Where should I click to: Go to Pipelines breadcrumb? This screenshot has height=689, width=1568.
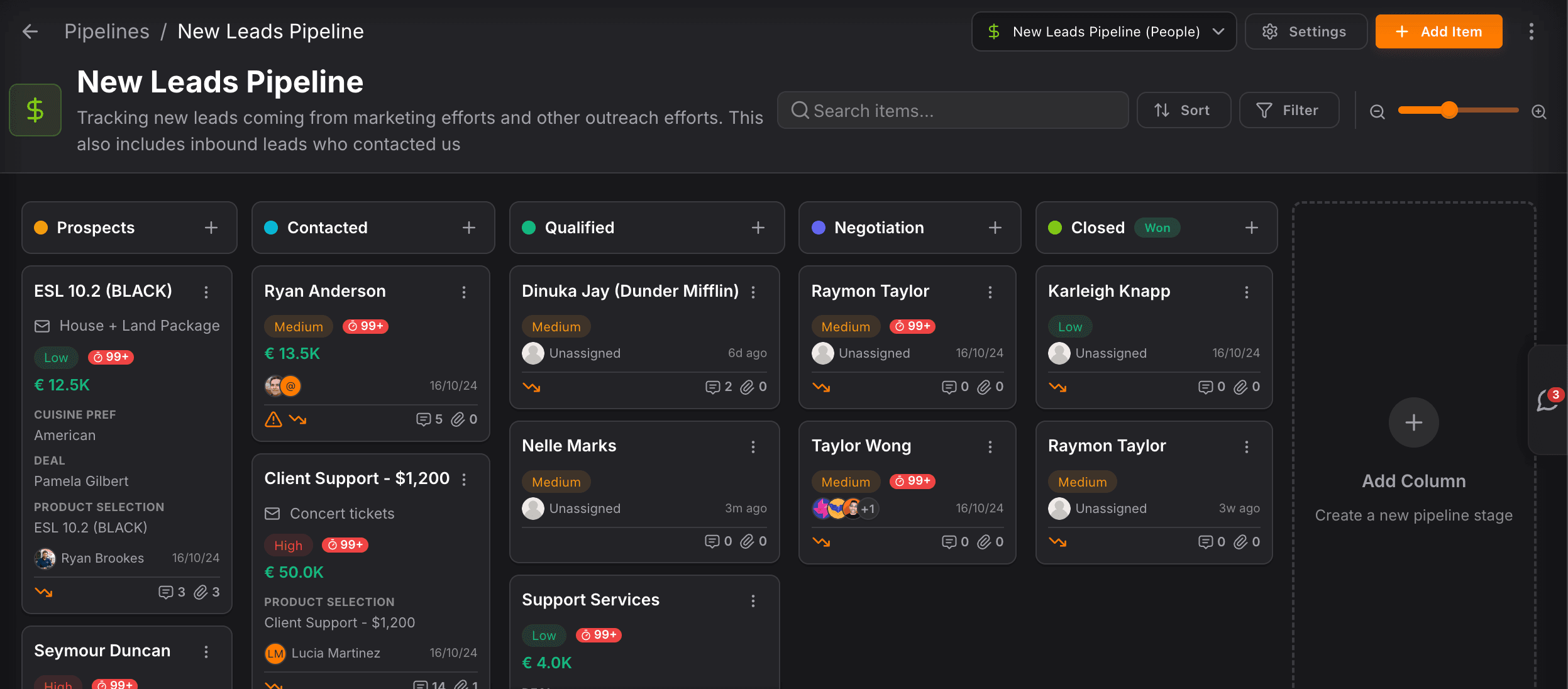107,31
